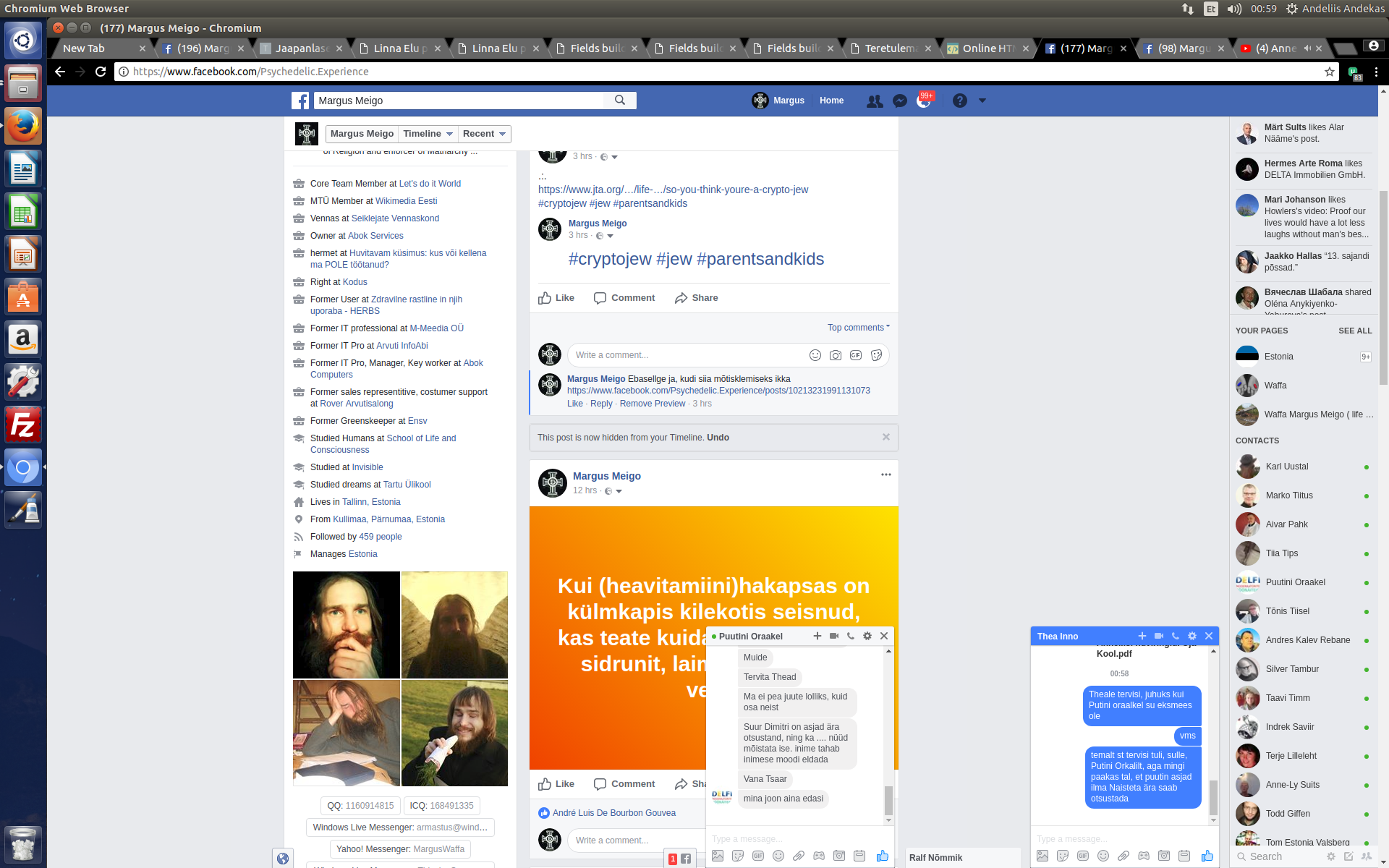Attach photo camera icon in first comment box
Viewport: 1389px width, 868px height.
click(836, 355)
